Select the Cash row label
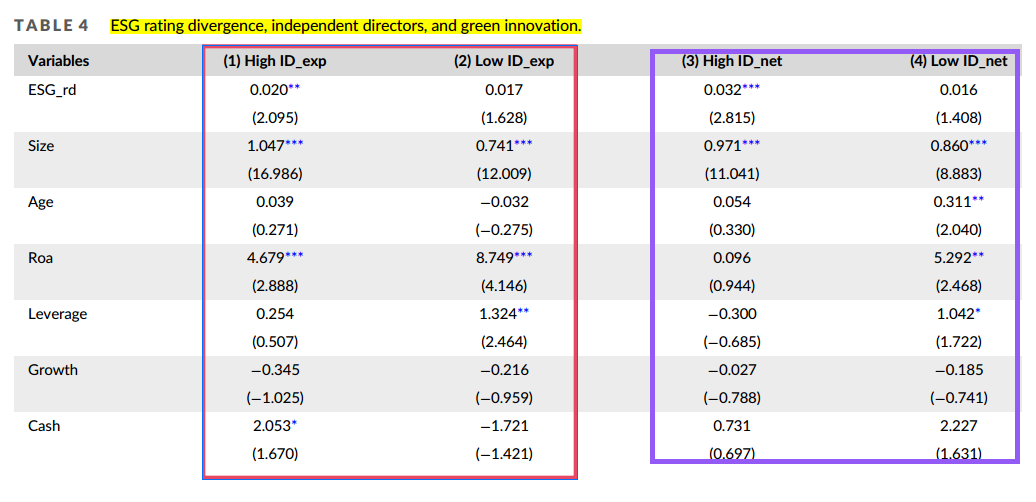 pyautogui.click(x=44, y=426)
